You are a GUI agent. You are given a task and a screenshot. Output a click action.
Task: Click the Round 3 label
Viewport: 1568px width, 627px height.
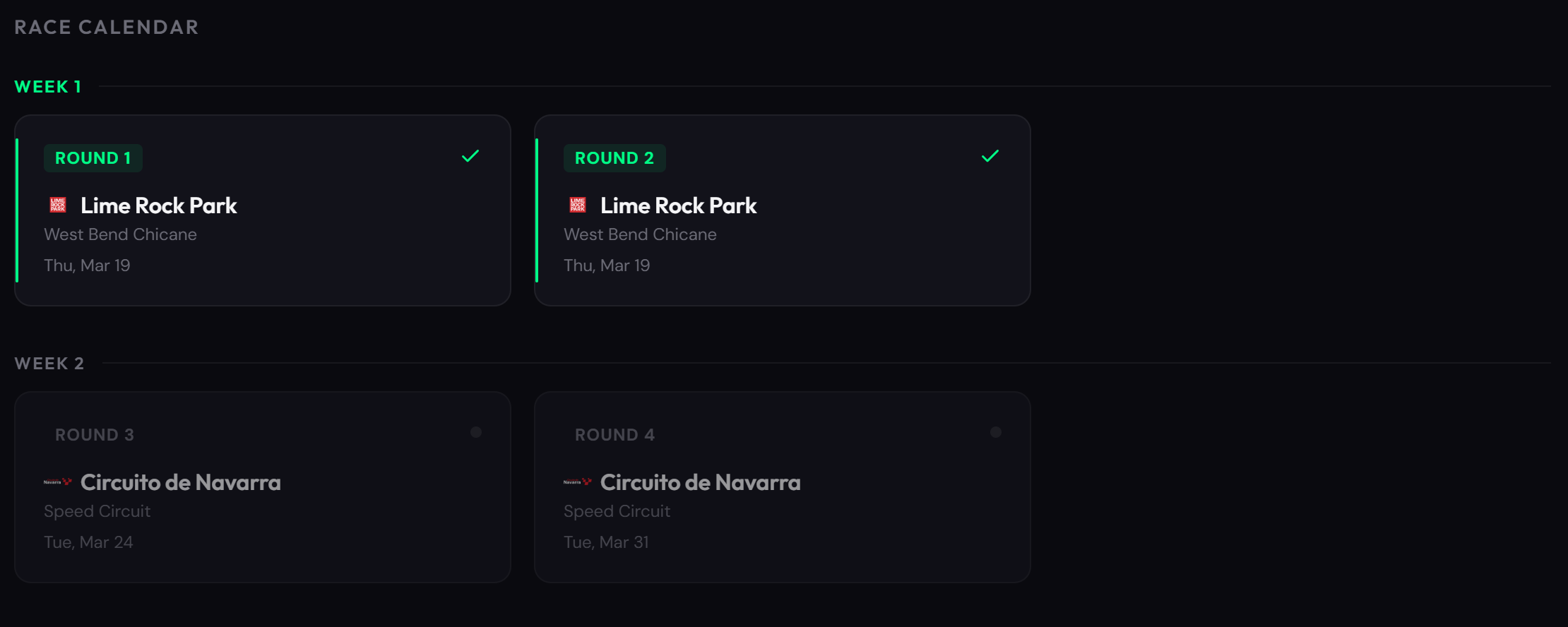click(x=95, y=435)
